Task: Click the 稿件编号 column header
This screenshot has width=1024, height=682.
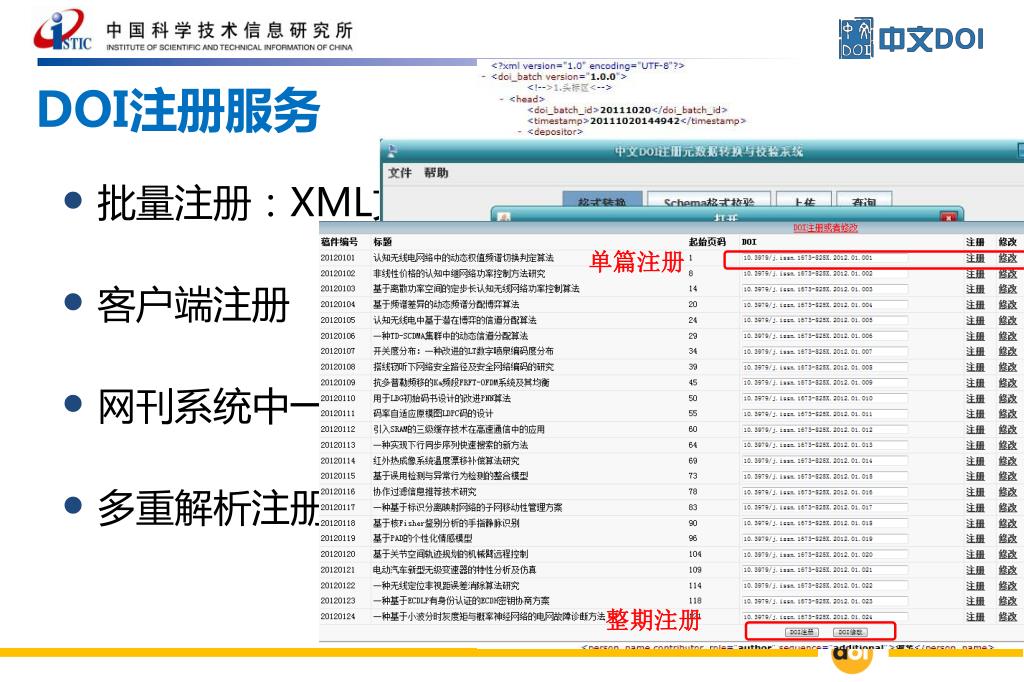Action: click(x=340, y=242)
